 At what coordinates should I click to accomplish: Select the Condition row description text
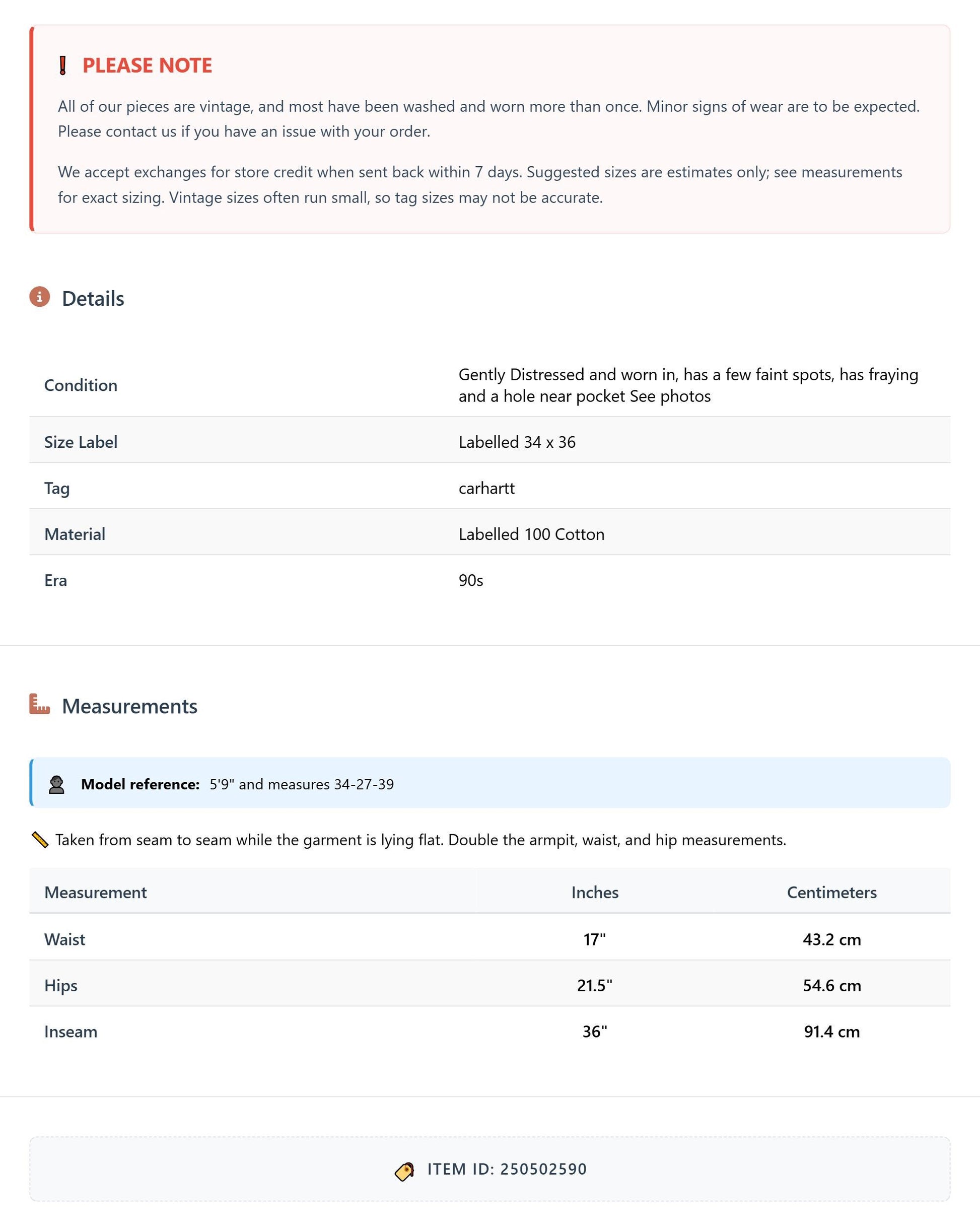pyautogui.click(x=688, y=385)
